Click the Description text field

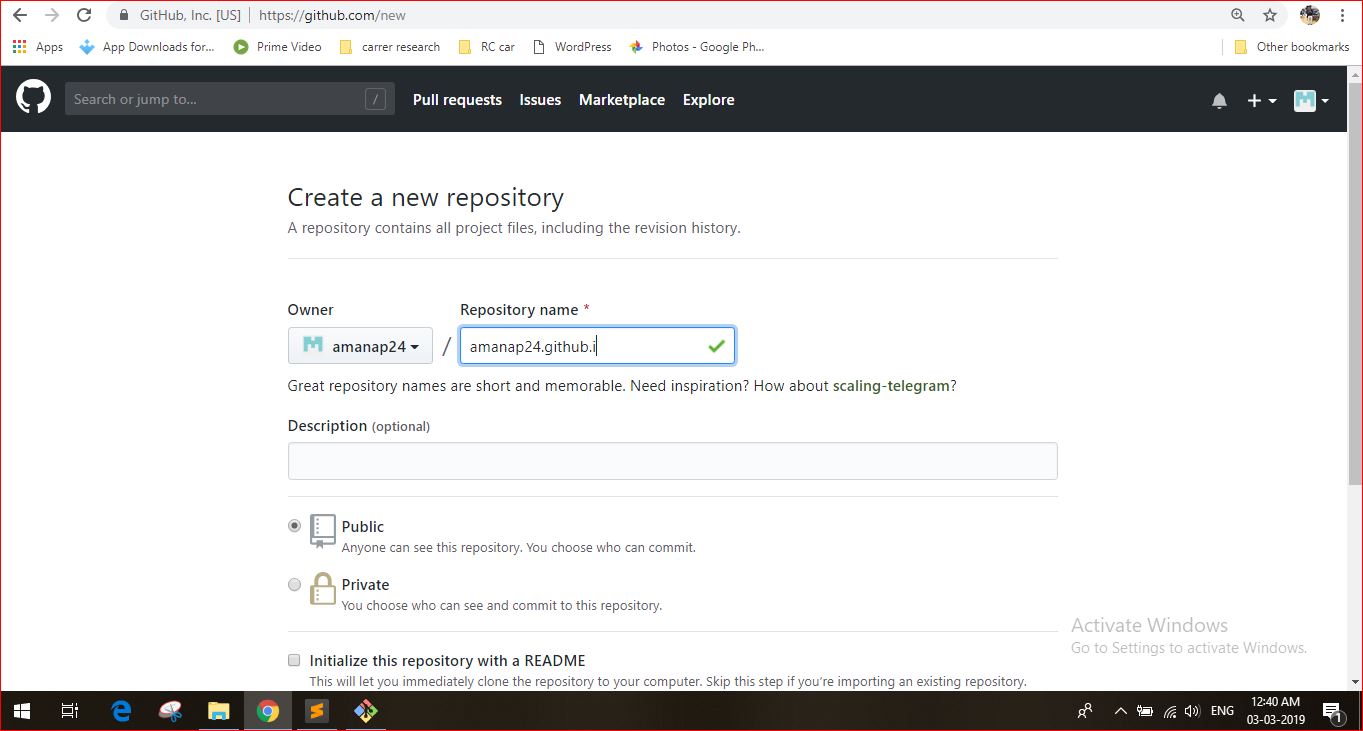(672, 461)
